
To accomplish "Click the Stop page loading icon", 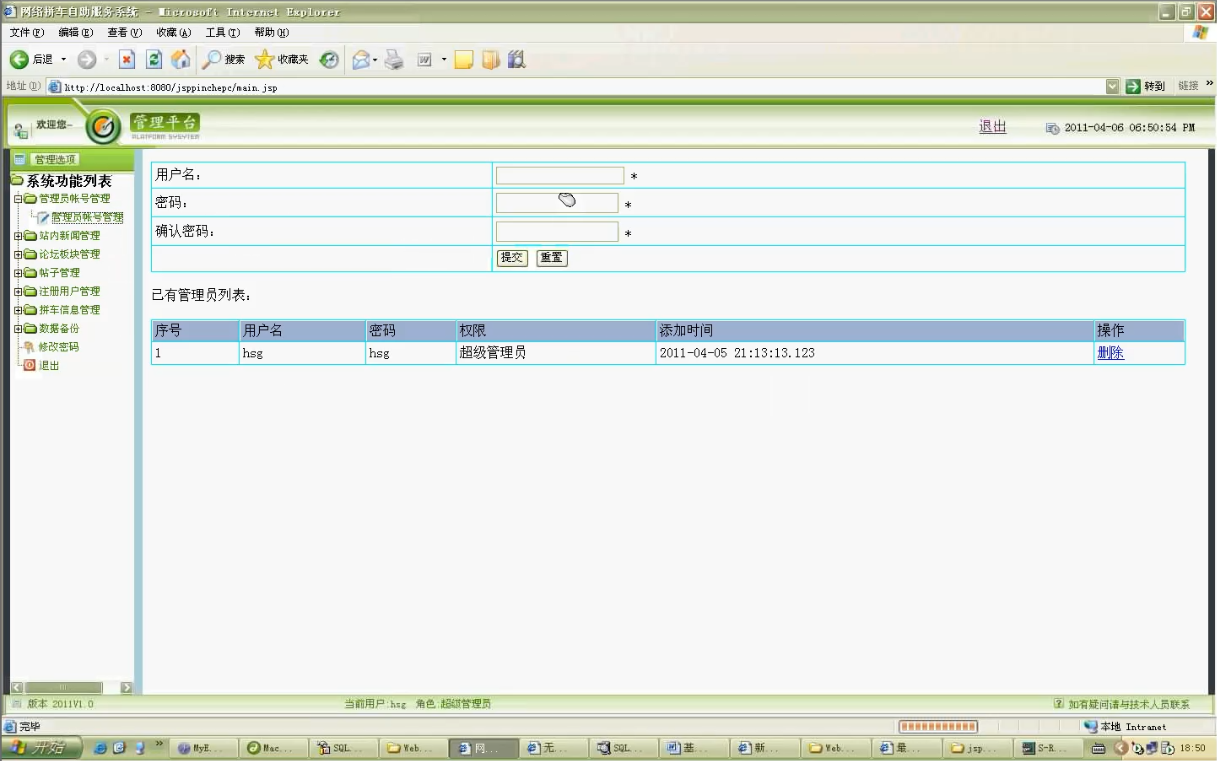I will (127, 60).
